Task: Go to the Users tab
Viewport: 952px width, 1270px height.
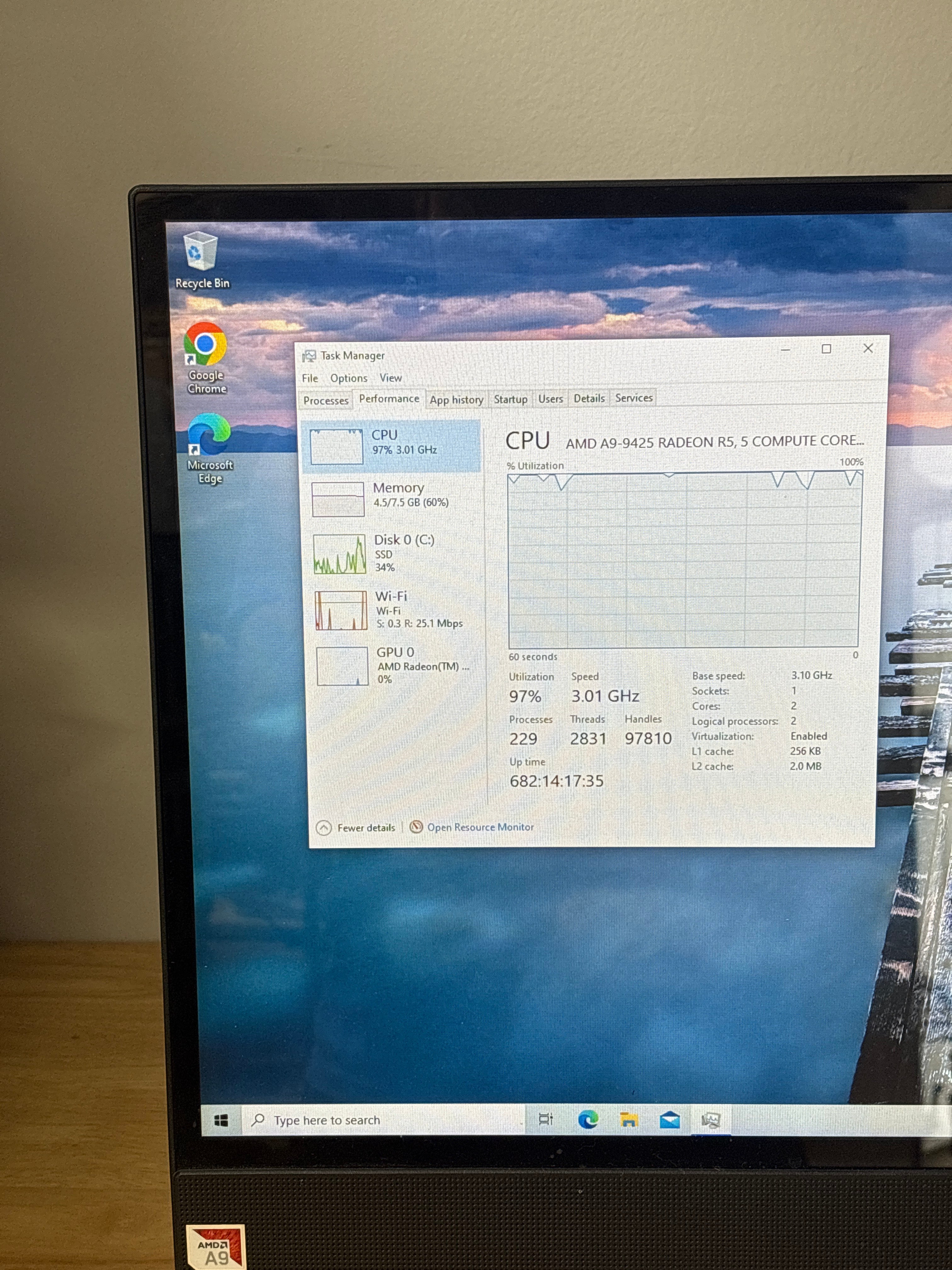Action: 550,398
